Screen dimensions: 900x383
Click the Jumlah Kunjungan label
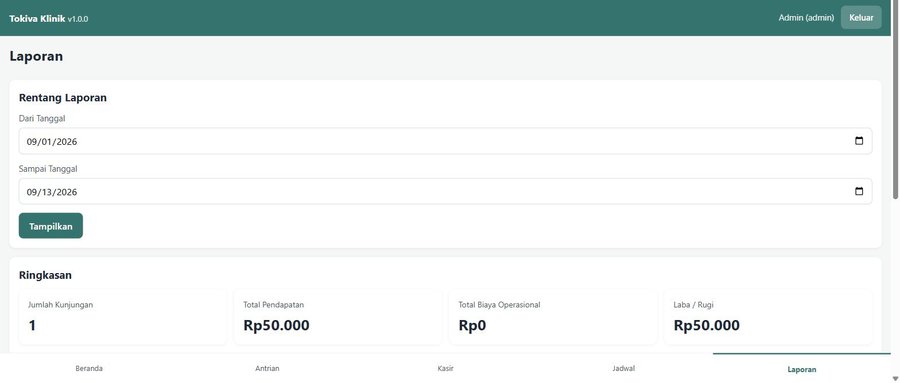tap(60, 305)
